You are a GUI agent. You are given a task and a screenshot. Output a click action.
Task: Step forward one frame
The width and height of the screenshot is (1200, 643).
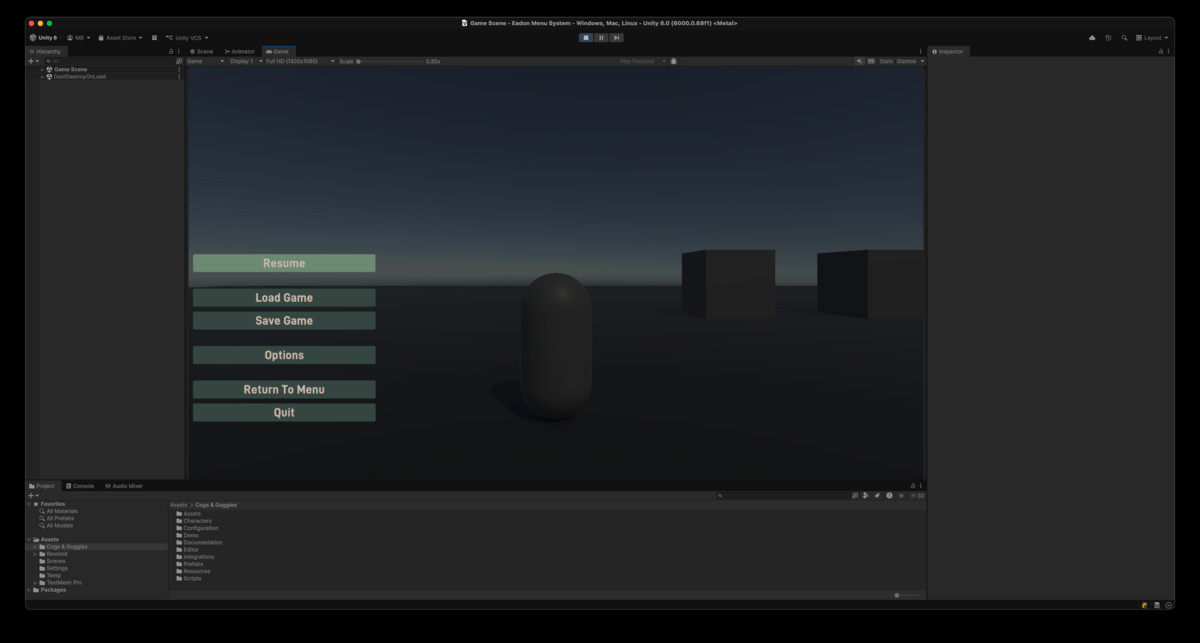[x=617, y=37]
